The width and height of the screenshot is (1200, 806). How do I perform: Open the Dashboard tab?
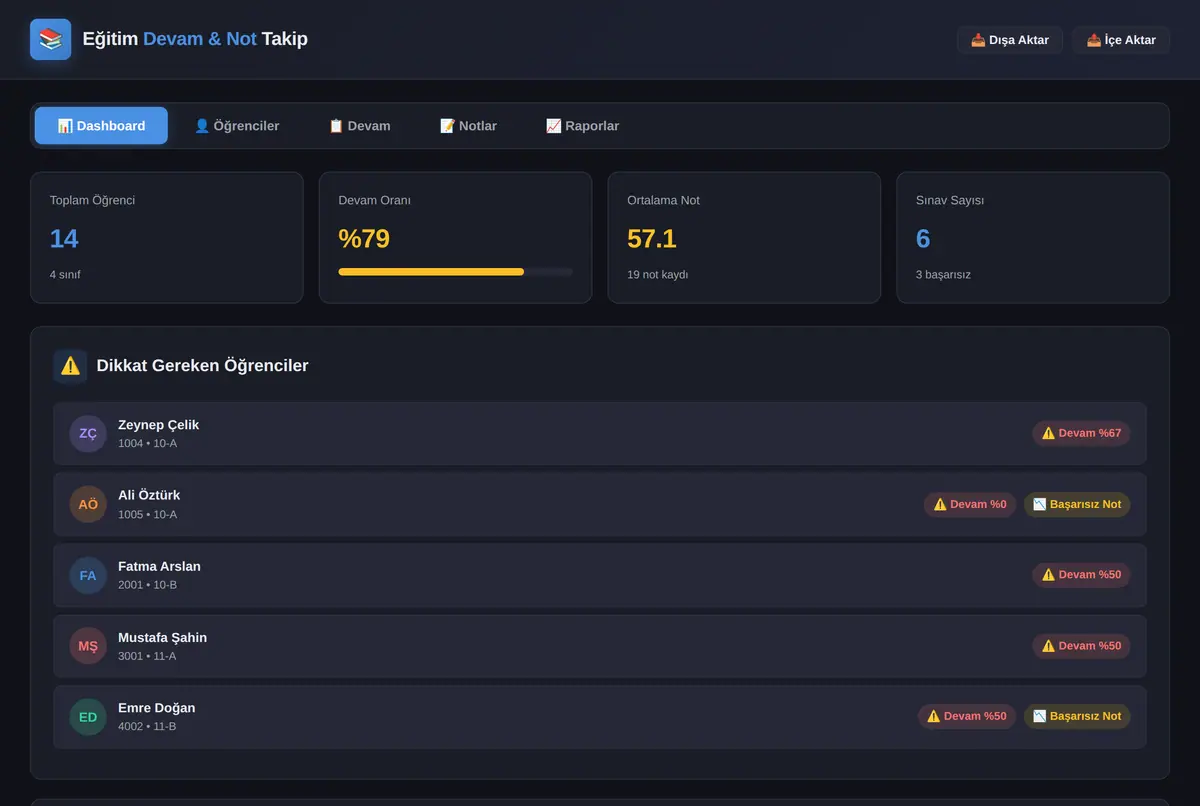(101, 126)
